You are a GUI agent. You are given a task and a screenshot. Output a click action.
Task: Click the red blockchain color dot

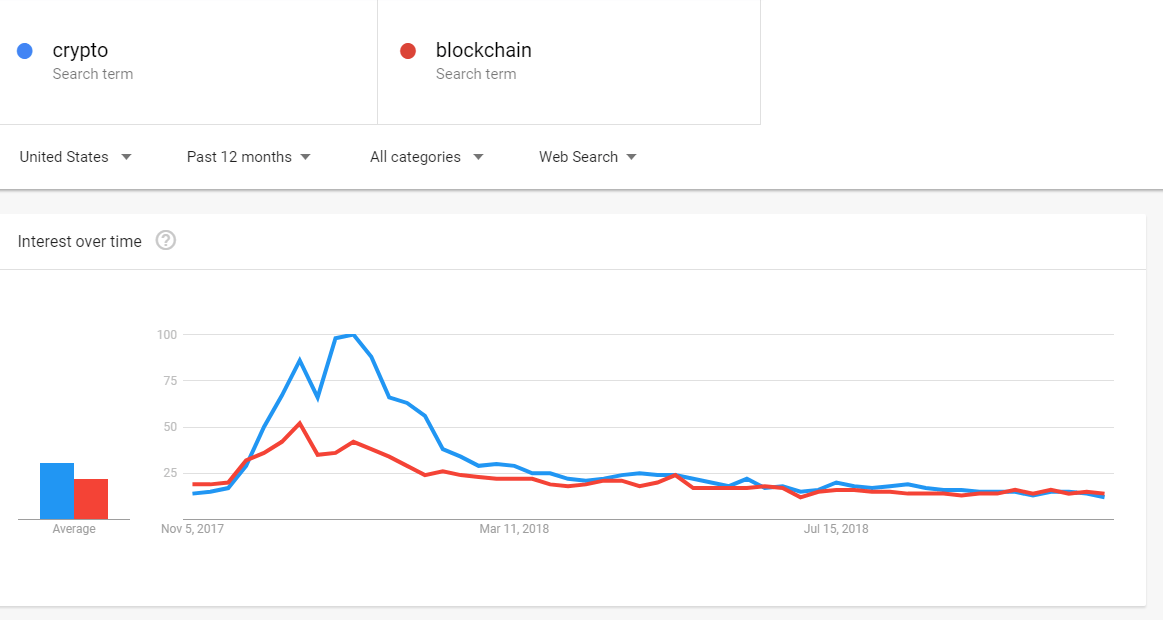pyautogui.click(x=407, y=51)
